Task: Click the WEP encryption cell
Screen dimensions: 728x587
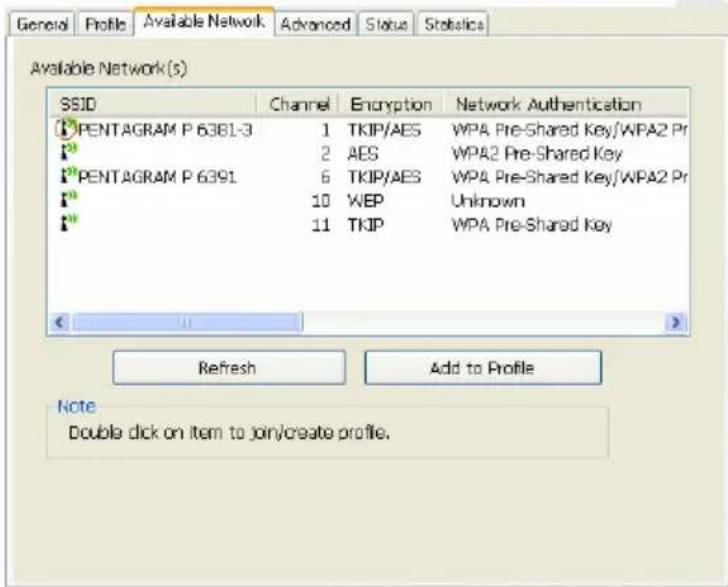Action: (x=365, y=201)
